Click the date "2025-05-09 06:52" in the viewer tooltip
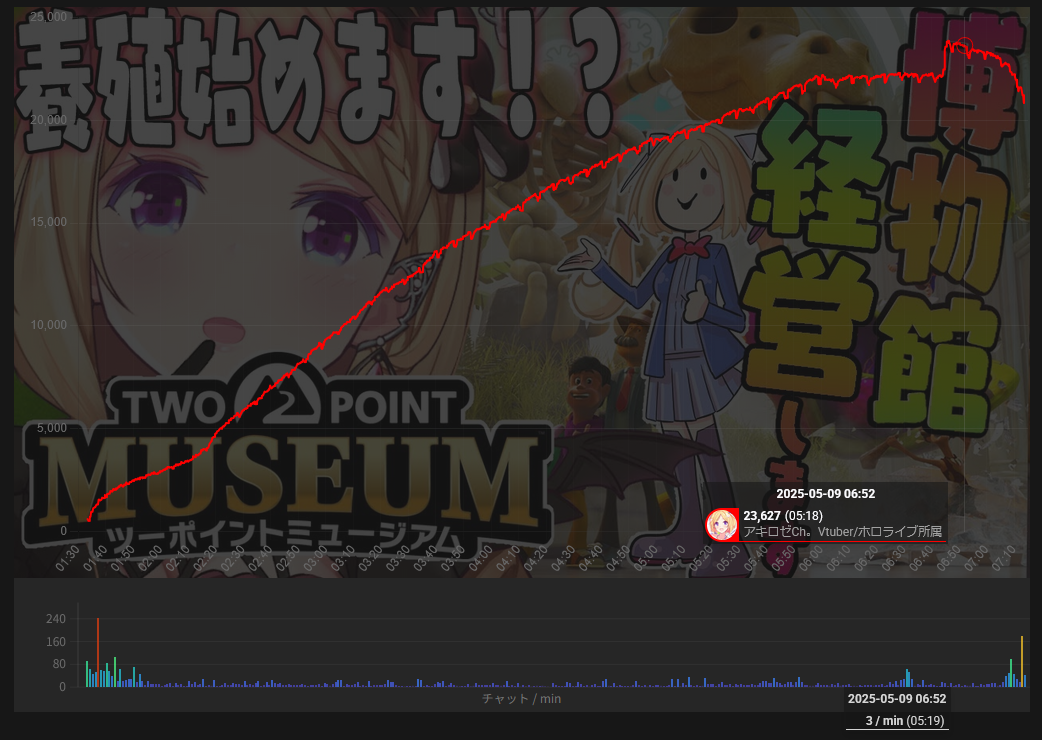Viewport: 1042px width, 740px height. point(825,494)
